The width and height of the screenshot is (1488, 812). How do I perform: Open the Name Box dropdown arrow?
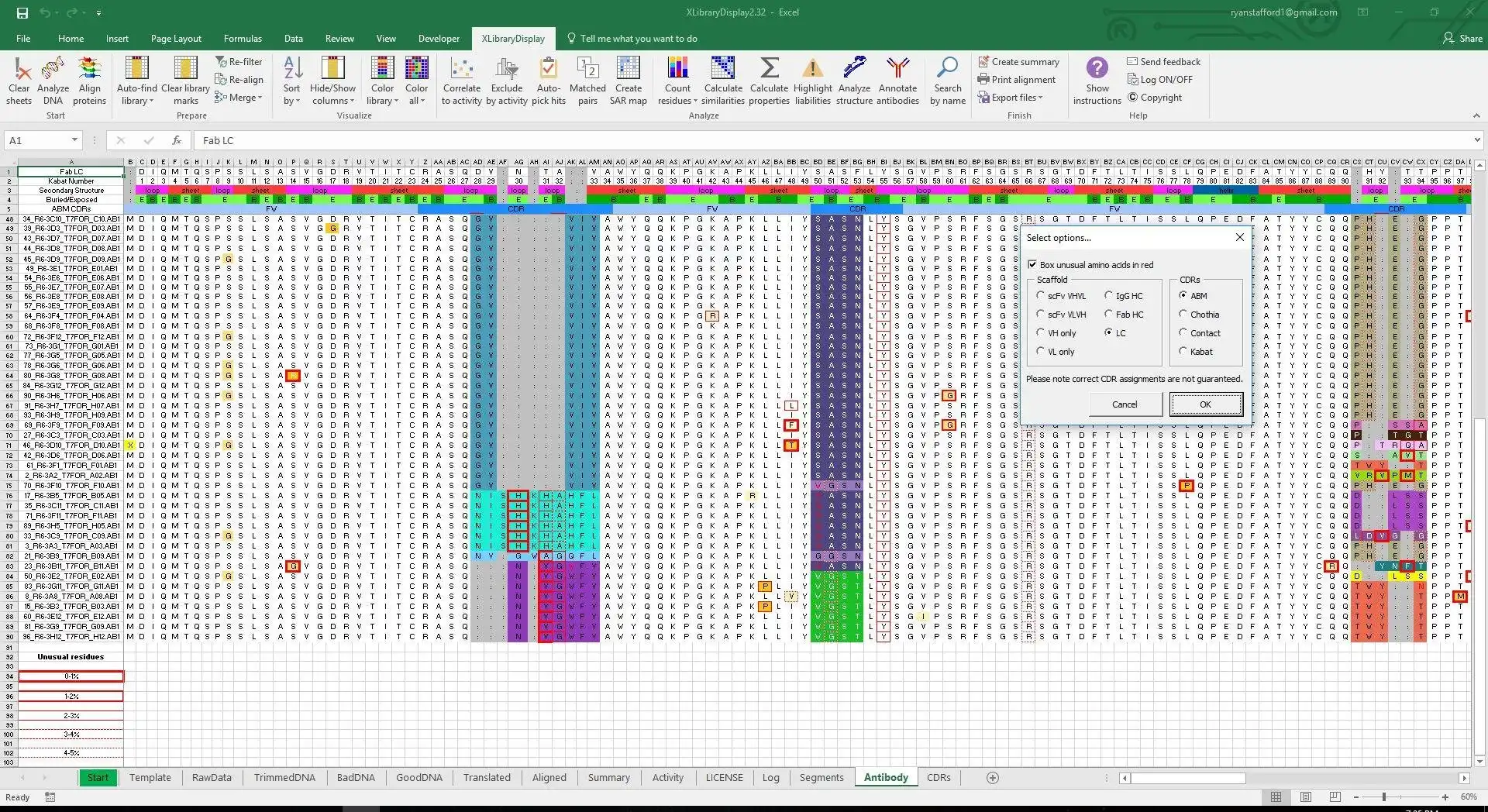(x=74, y=140)
